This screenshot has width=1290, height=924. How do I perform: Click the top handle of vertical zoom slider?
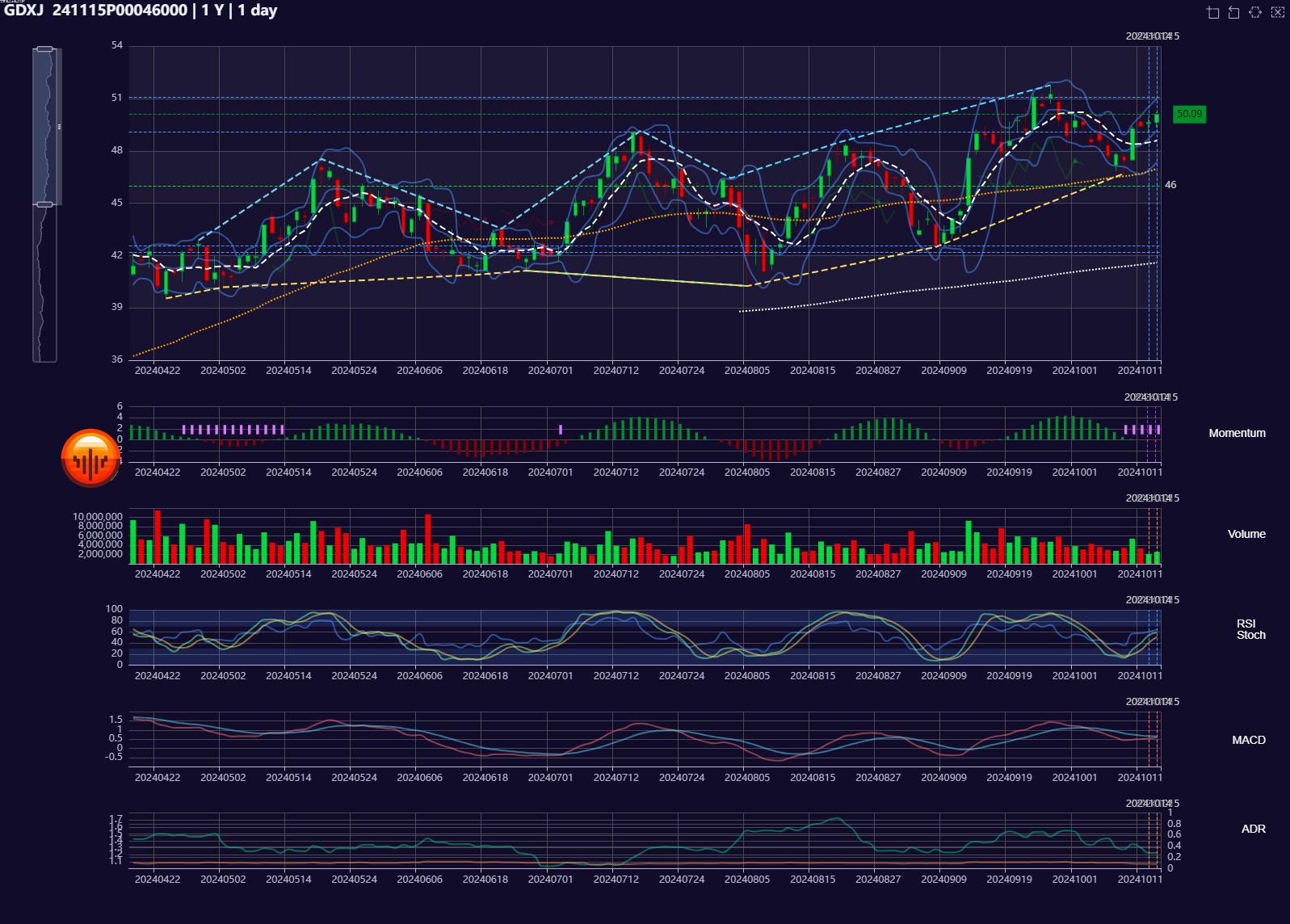45,49
